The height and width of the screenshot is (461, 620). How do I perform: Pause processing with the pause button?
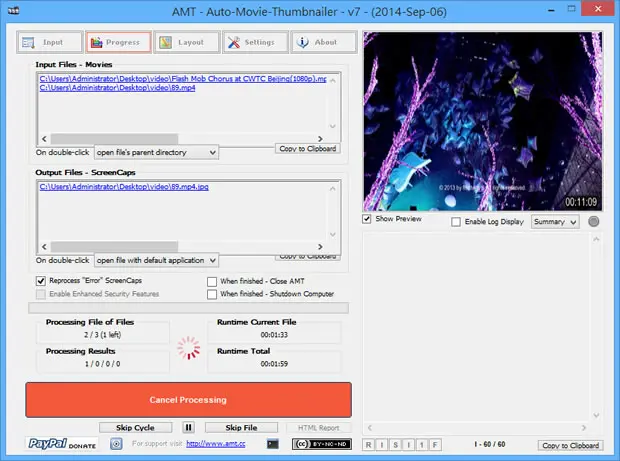pyautogui.click(x=188, y=427)
